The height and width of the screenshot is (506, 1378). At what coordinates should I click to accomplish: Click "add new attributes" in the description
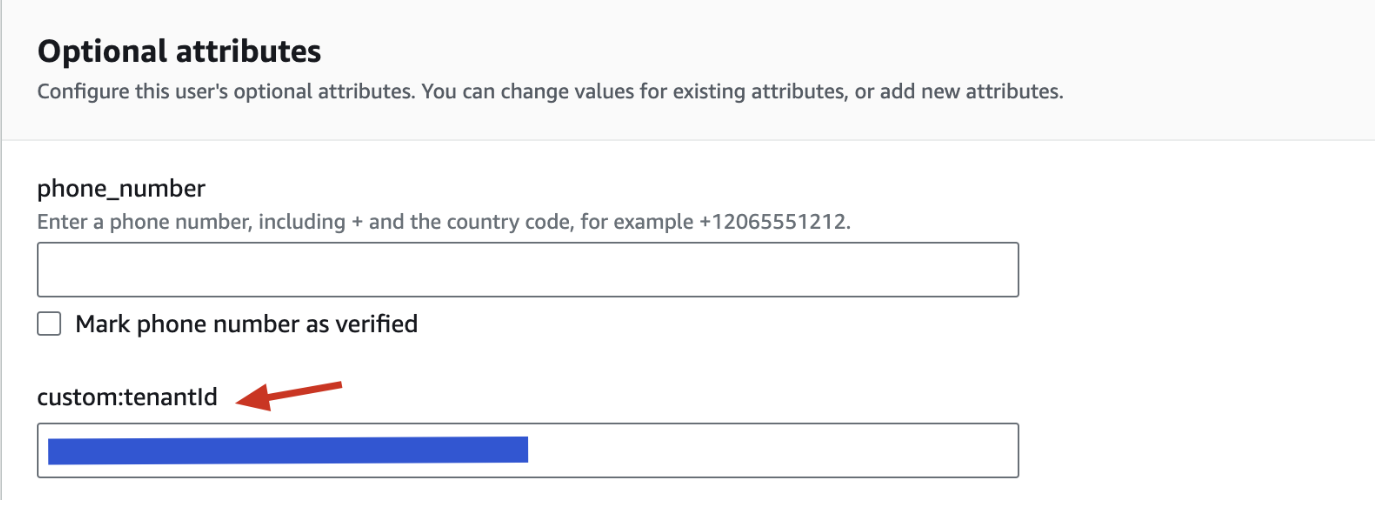(970, 92)
